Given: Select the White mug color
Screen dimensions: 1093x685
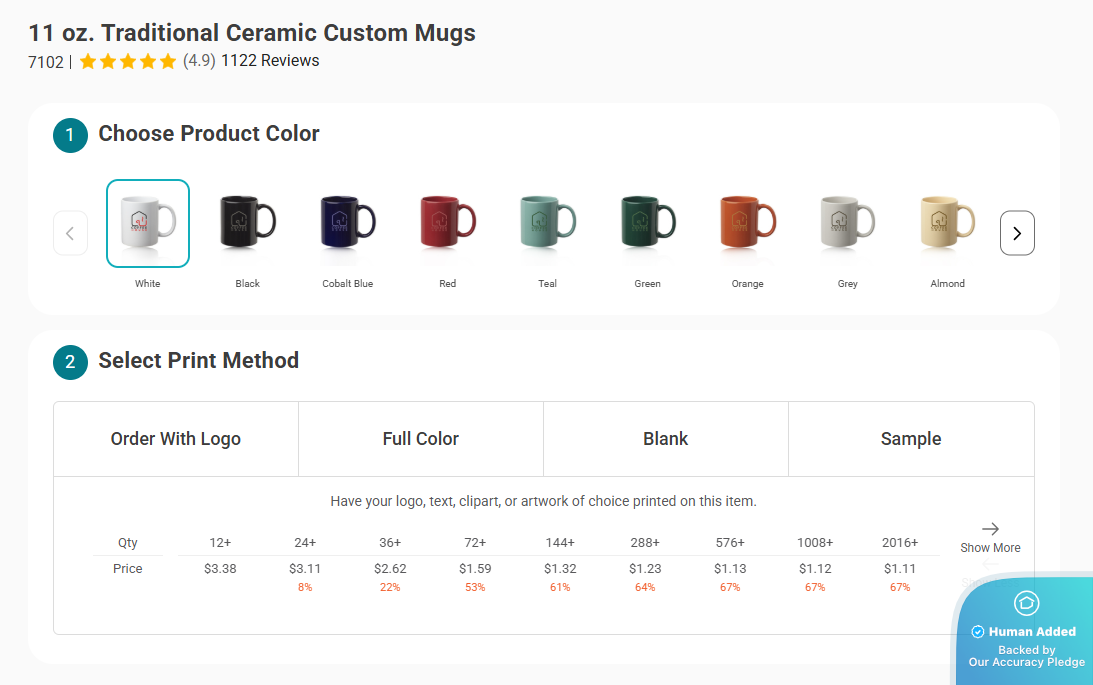Looking at the screenshot, I should pos(147,222).
